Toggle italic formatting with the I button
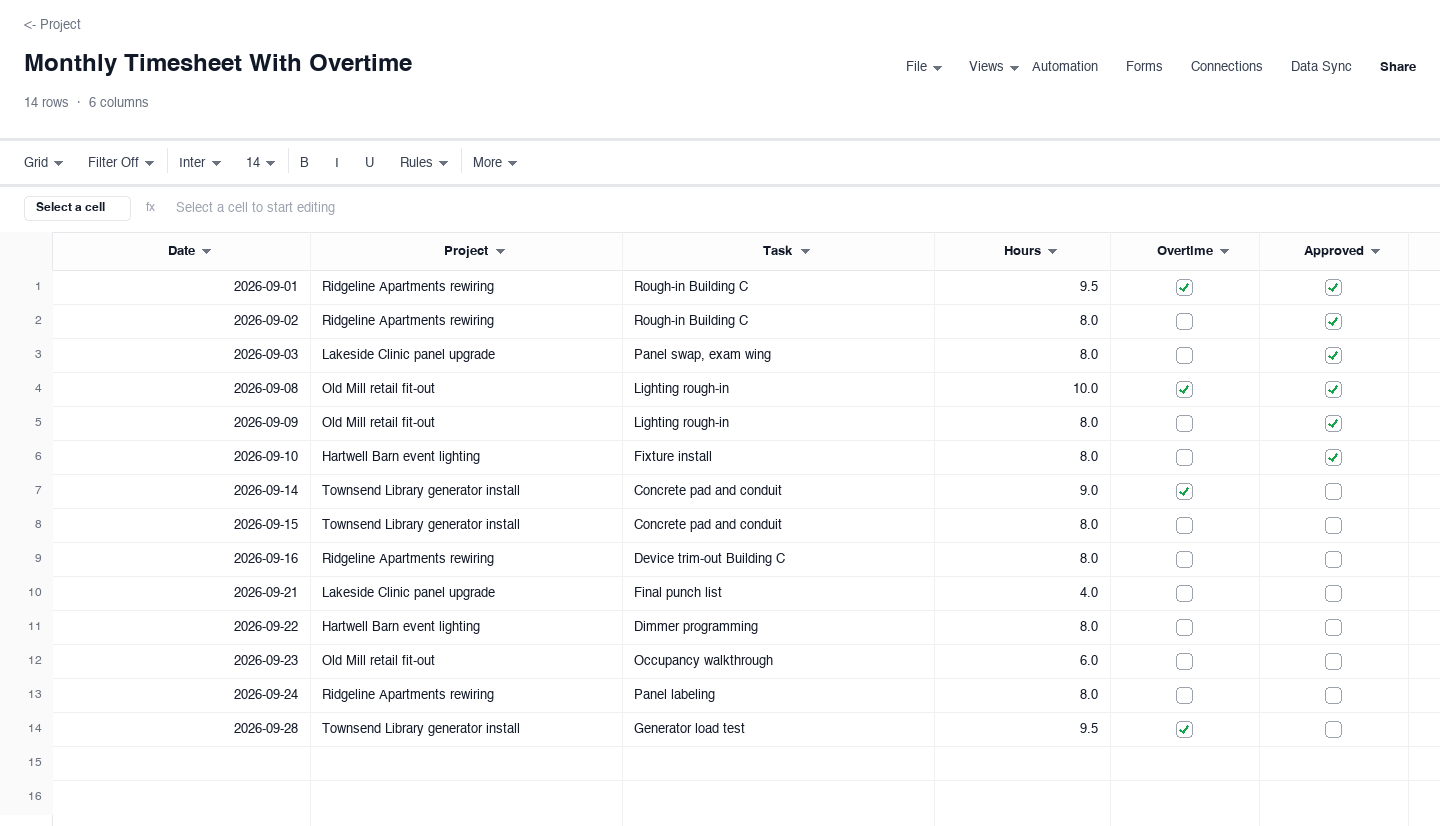Screen dimensions: 1440x826 coord(336,162)
